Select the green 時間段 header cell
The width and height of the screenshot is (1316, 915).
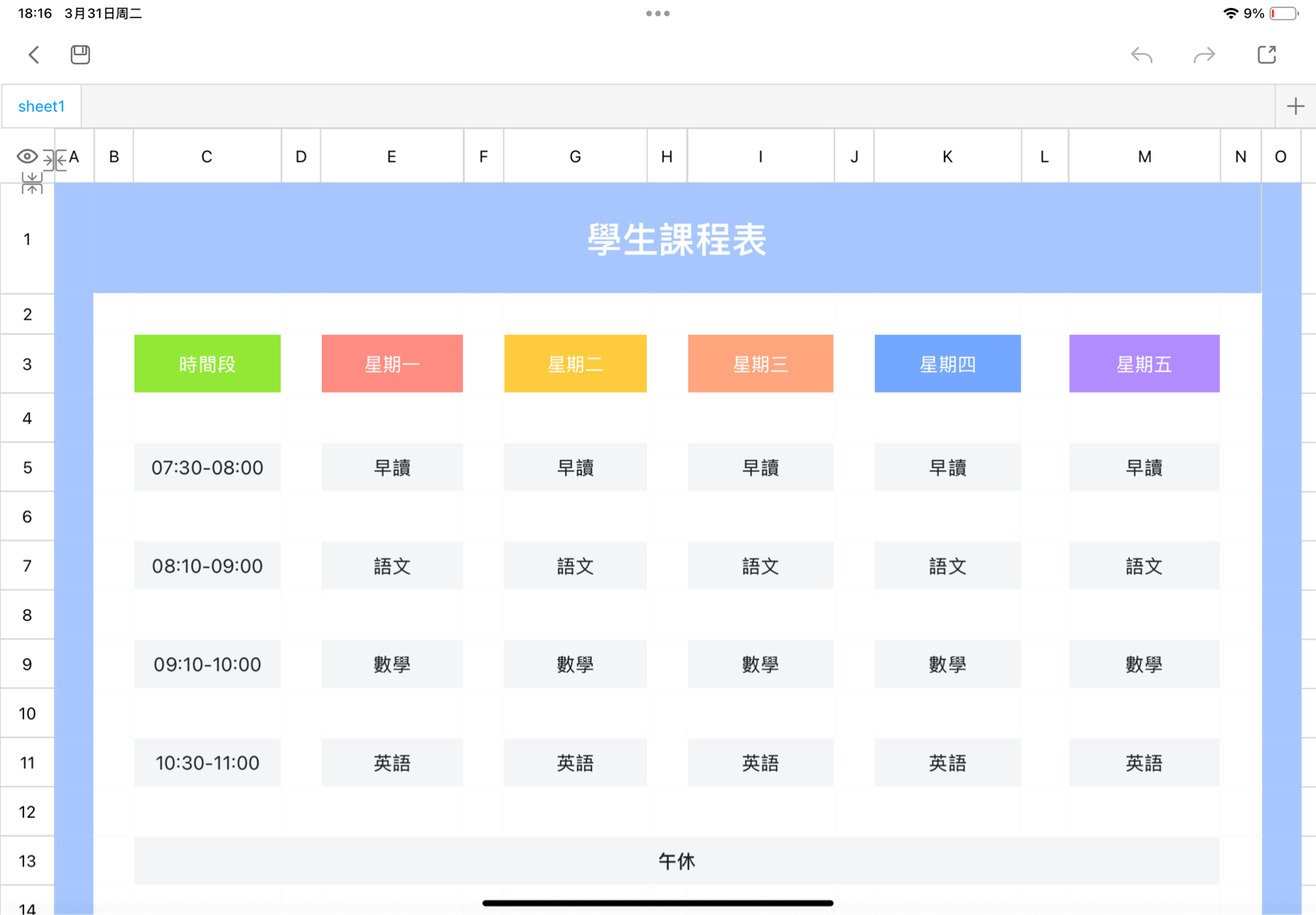click(207, 364)
